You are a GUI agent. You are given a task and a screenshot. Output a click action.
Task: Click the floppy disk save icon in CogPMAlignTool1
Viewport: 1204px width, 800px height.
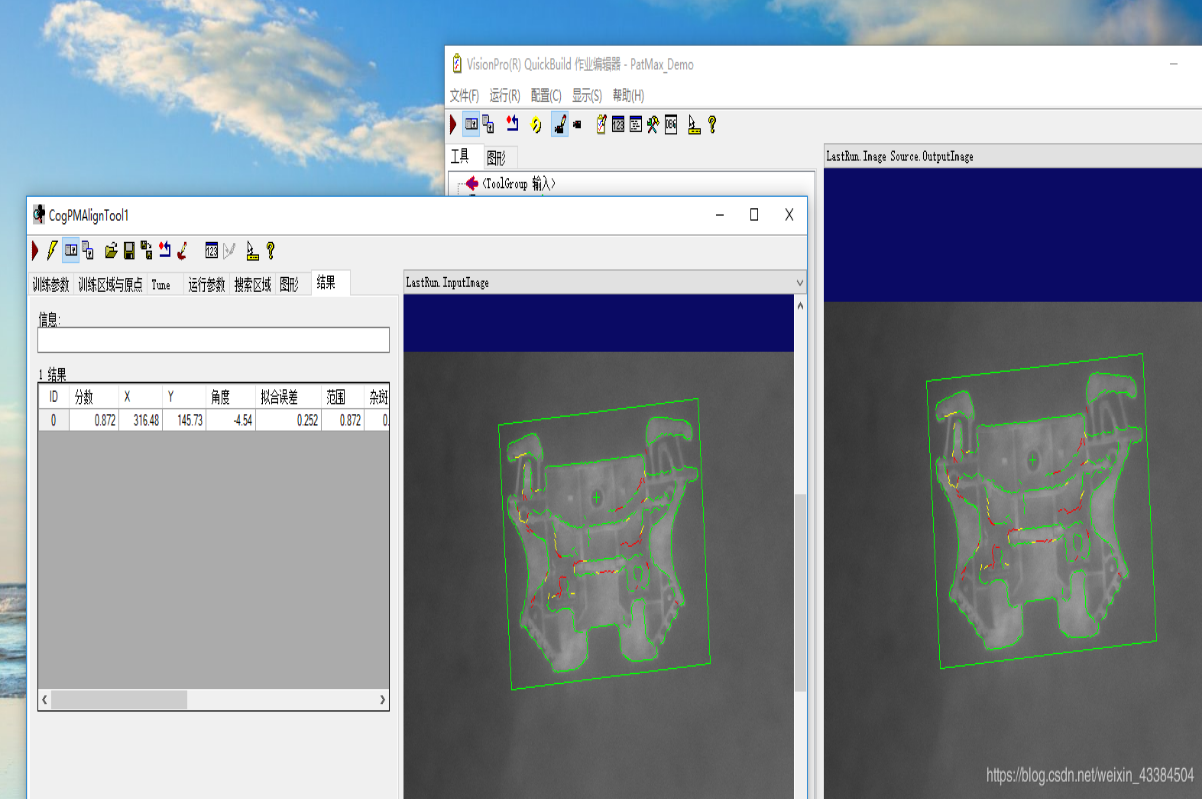click(129, 250)
